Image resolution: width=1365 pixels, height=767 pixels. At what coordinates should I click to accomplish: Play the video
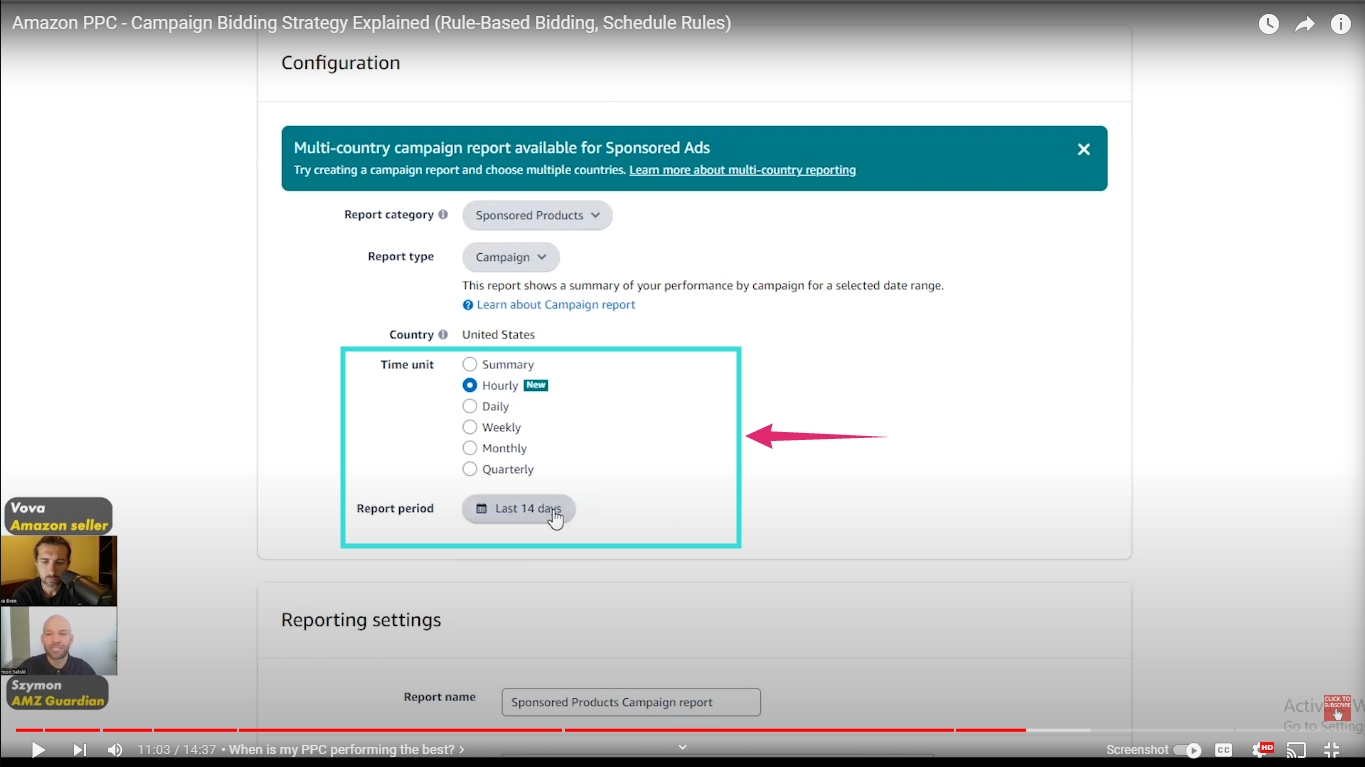pyautogui.click(x=38, y=750)
